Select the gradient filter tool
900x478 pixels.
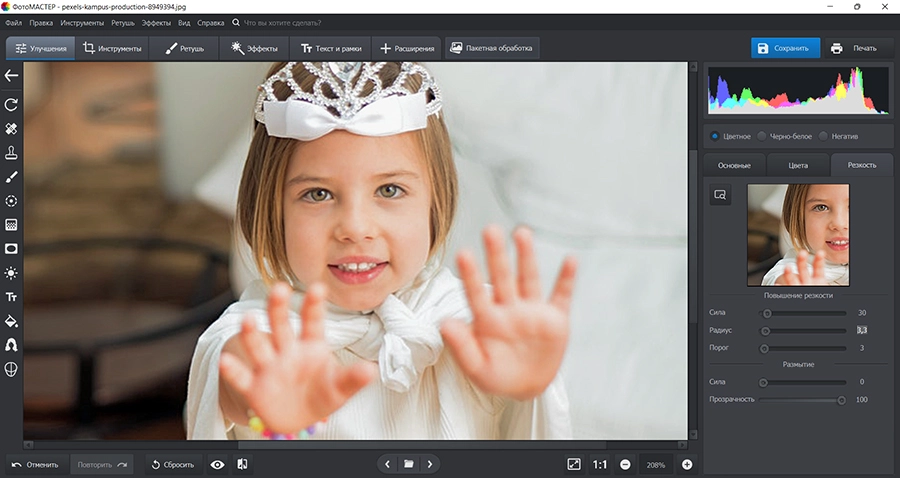tap(11, 224)
